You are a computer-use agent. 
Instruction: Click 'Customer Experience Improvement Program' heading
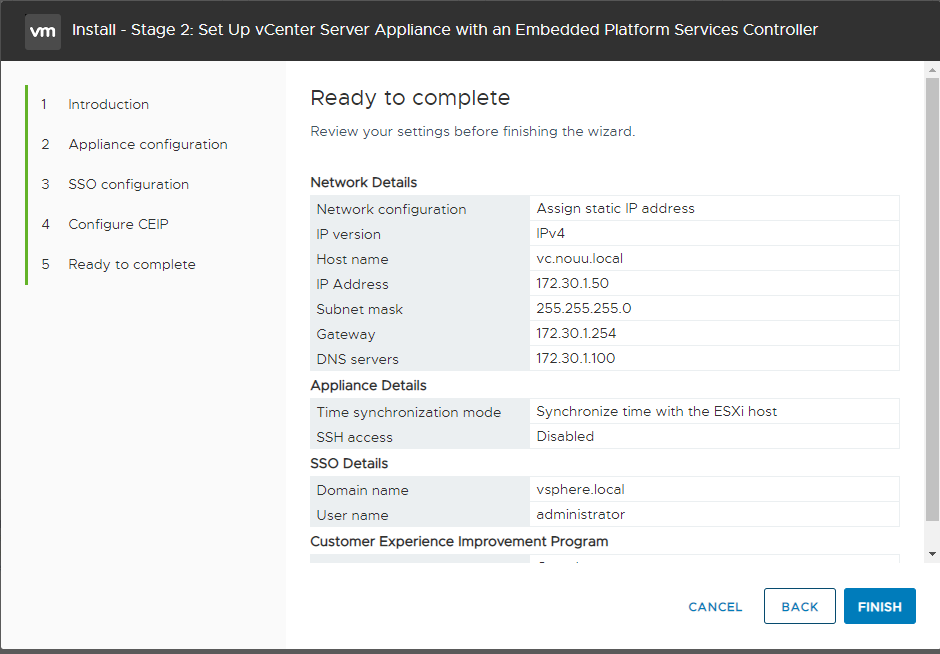pyautogui.click(x=459, y=541)
